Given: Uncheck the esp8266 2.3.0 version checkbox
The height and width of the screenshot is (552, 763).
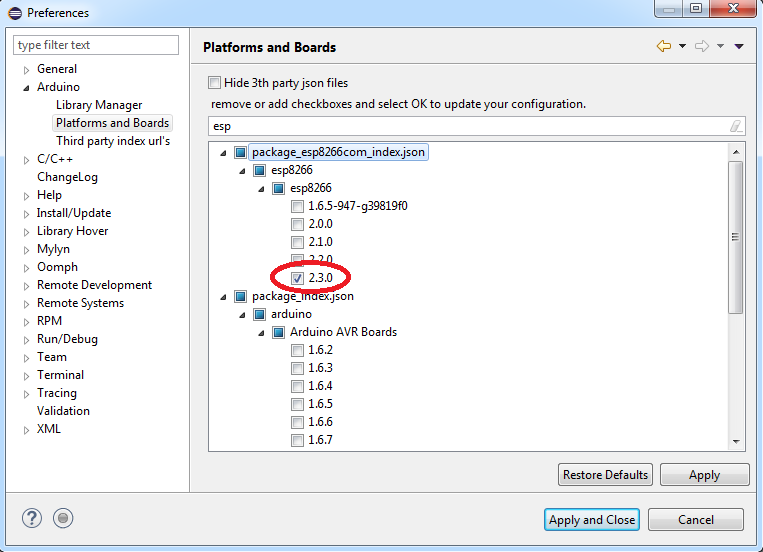Looking at the screenshot, I should coord(297,278).
